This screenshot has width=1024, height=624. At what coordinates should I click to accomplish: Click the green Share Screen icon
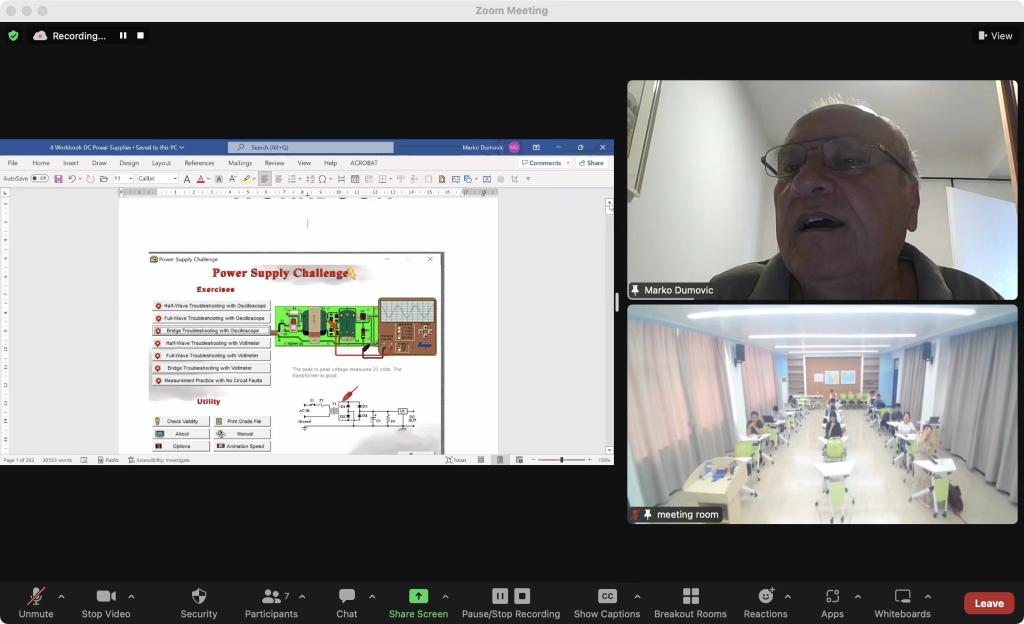click(x=418, y=597)
